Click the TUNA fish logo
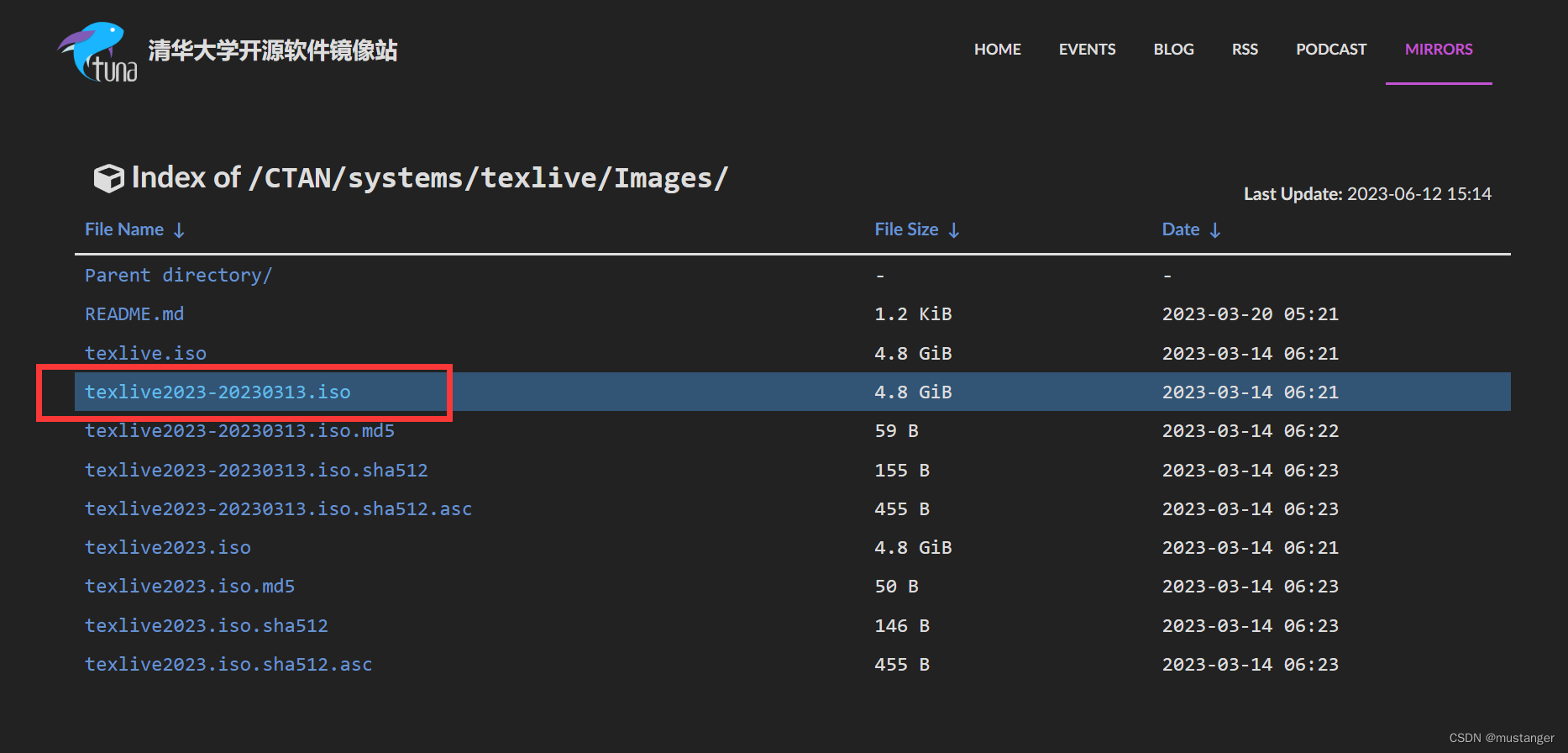This screenshot has width=1568, height=753. (x=98, y=52)
